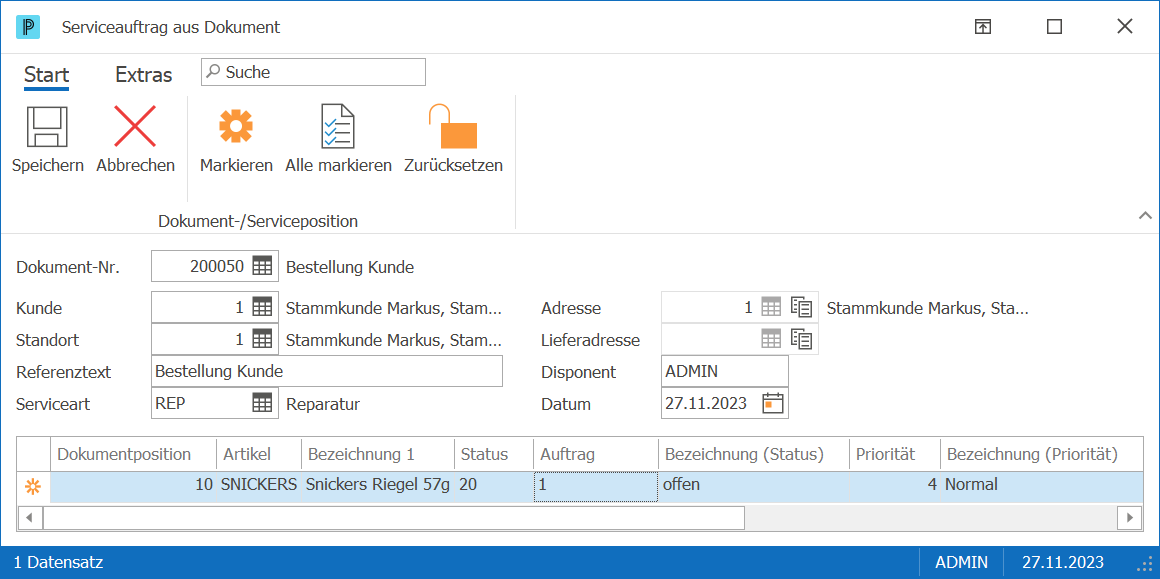Click the app logo in title bar
This screenshot has height=579, width=1160.
pos(27,27)
